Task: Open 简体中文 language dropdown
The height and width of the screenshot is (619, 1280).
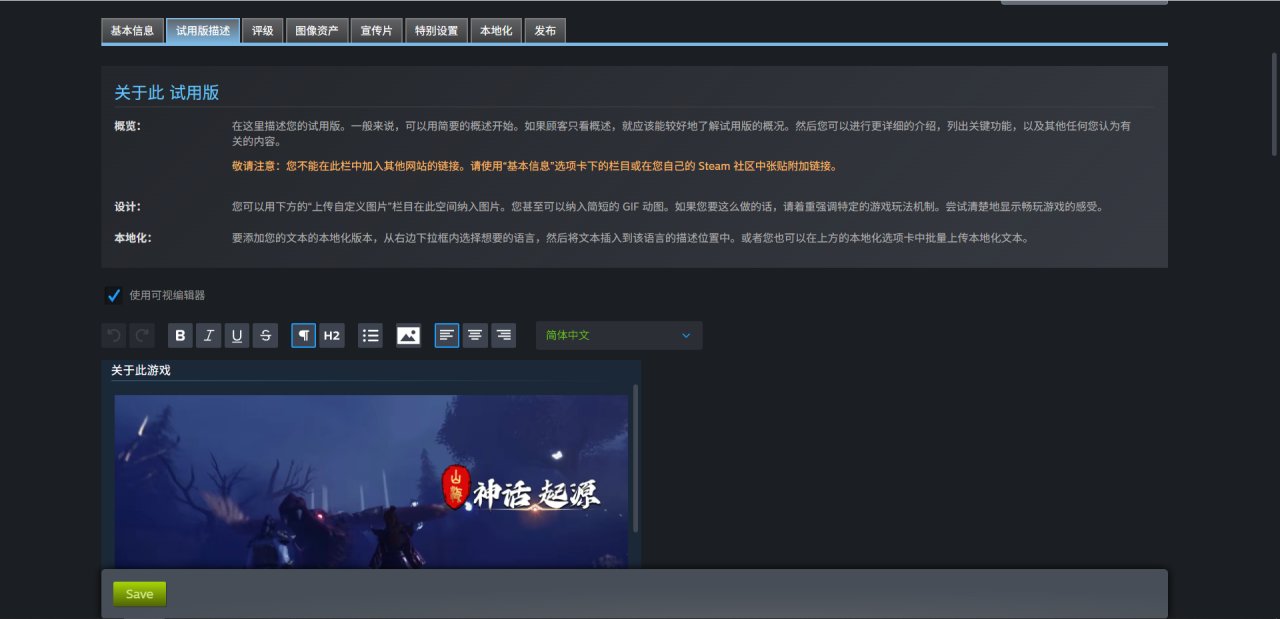Action: pos(619,335)
